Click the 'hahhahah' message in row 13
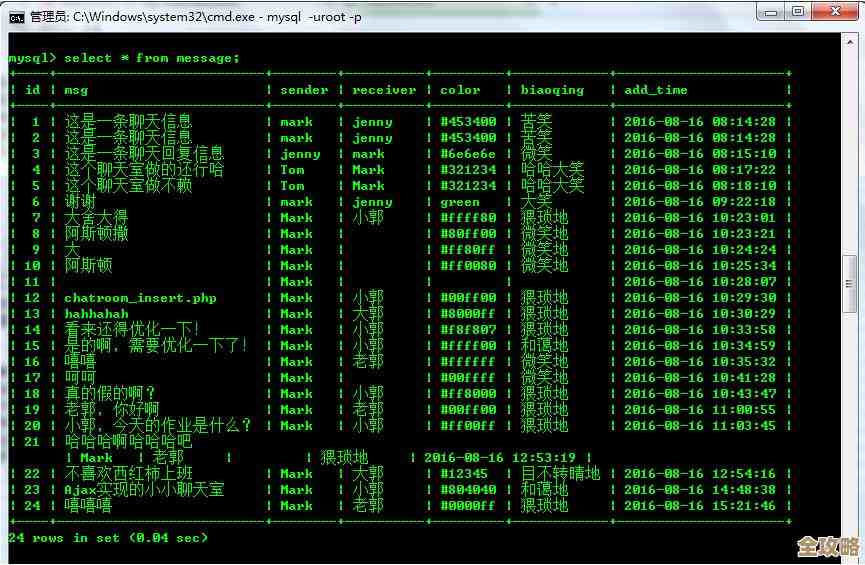865x565 pixels. click(96, 314)
